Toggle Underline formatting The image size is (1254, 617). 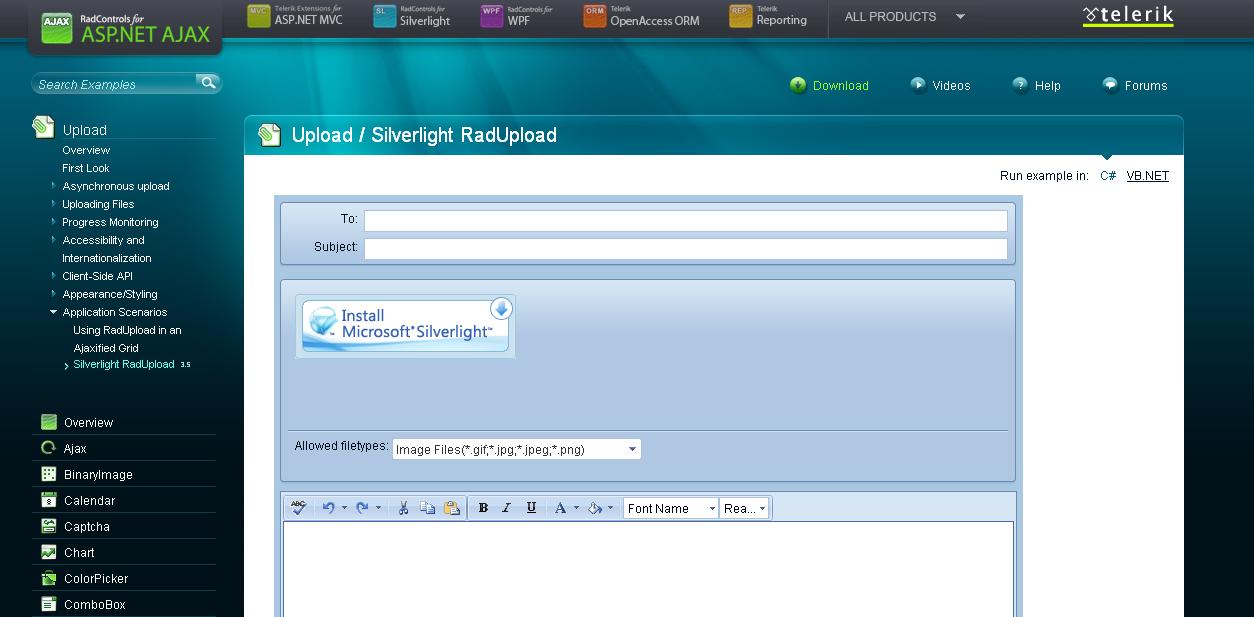tap(531, 508)
